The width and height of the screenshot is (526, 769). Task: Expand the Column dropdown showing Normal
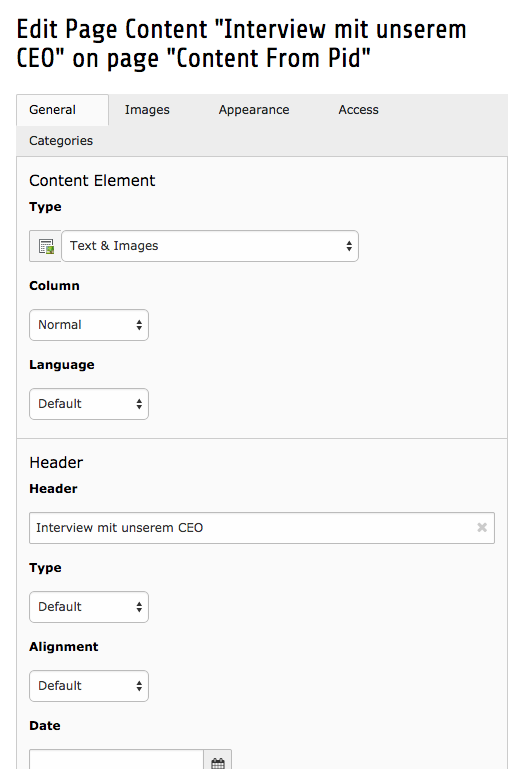[89, 325]
